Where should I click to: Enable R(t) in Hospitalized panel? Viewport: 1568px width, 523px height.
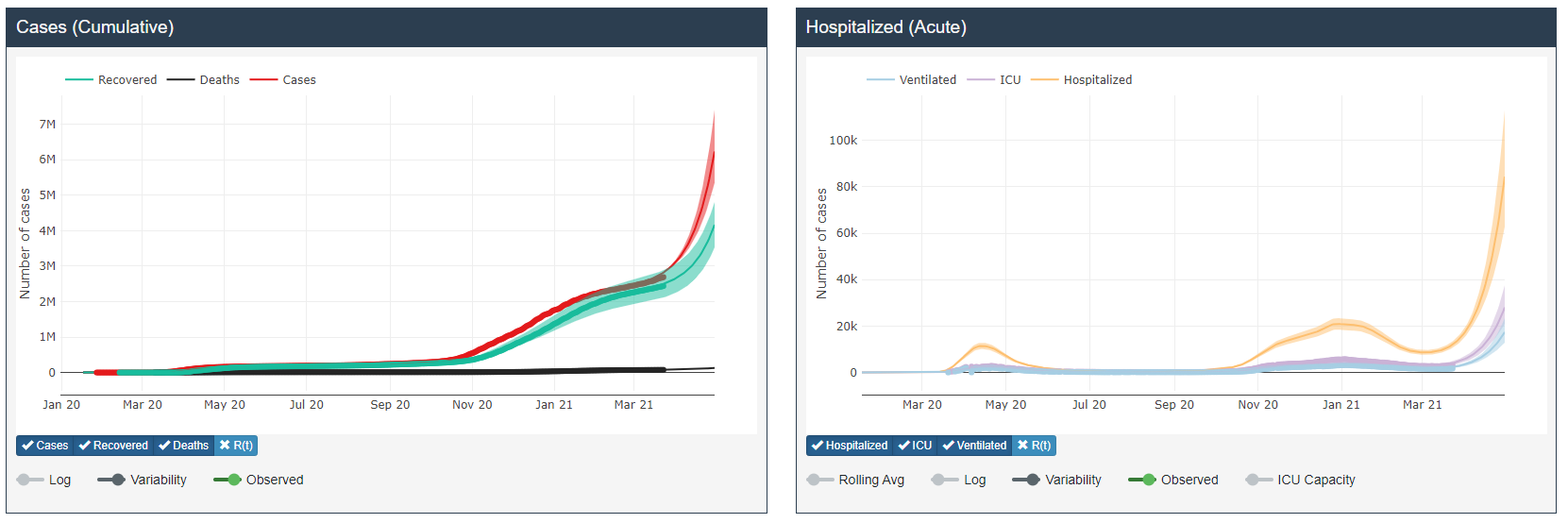(1034, 446)
